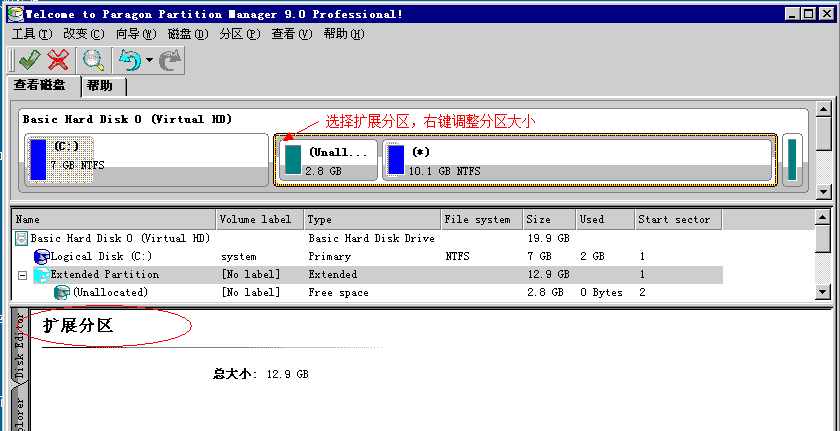
Task: Click the blue Undo arrow icon
Action: (129, 60)
